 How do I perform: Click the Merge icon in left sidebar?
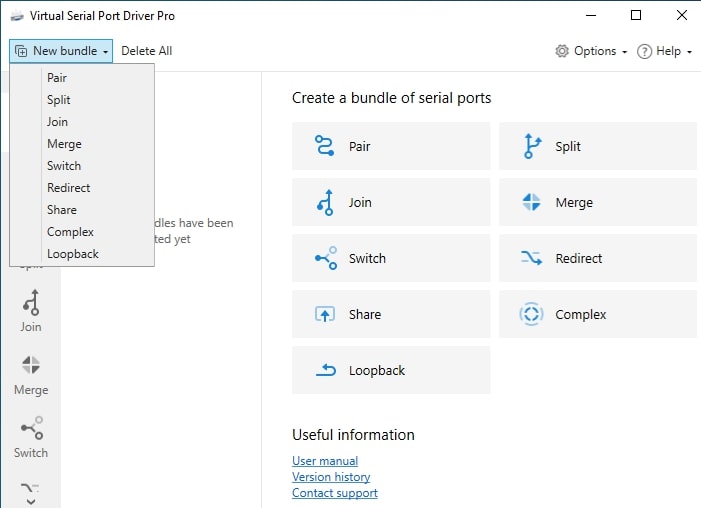[x=31, y=365]
